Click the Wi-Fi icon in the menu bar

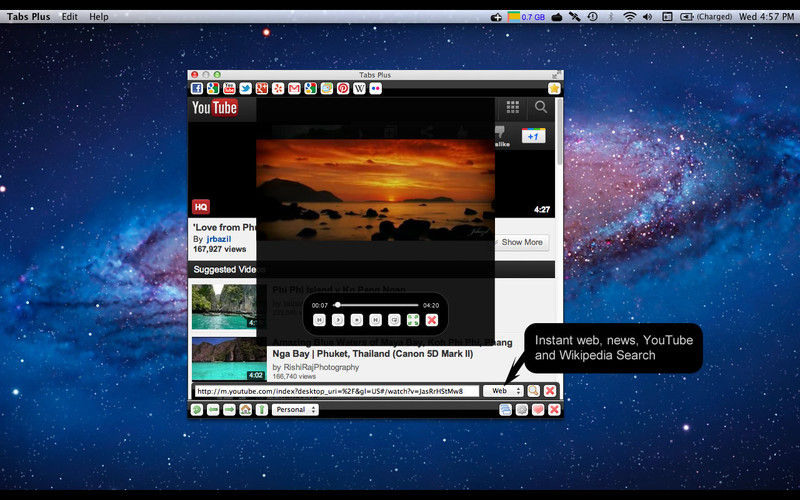pos(630,17)
